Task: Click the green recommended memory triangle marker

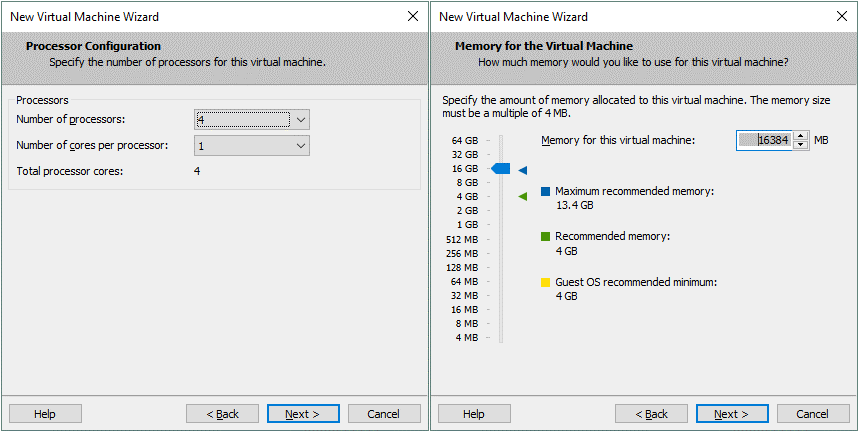Action: click(x=522, y=197)
